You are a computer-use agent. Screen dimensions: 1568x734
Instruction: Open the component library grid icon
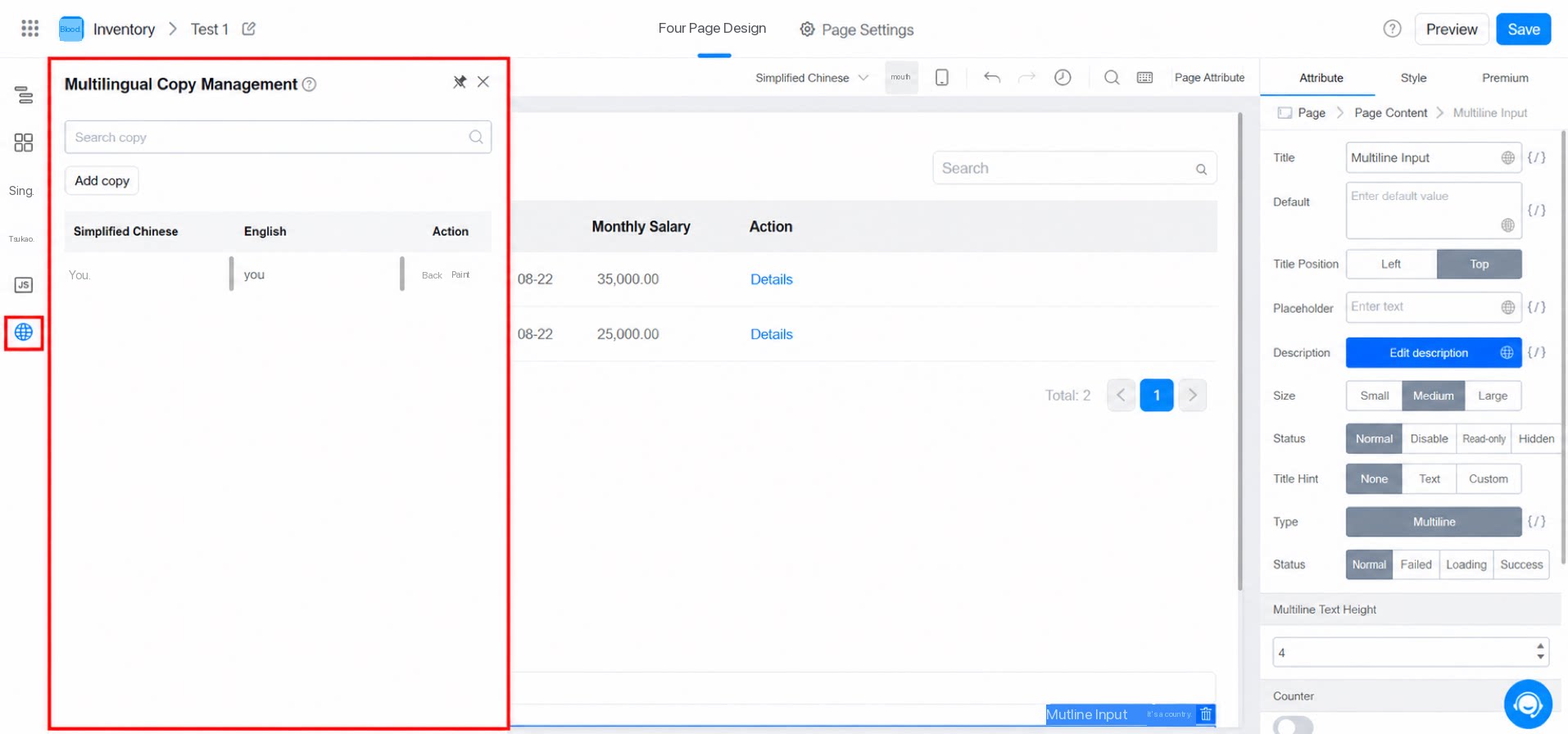coord(24,143)
